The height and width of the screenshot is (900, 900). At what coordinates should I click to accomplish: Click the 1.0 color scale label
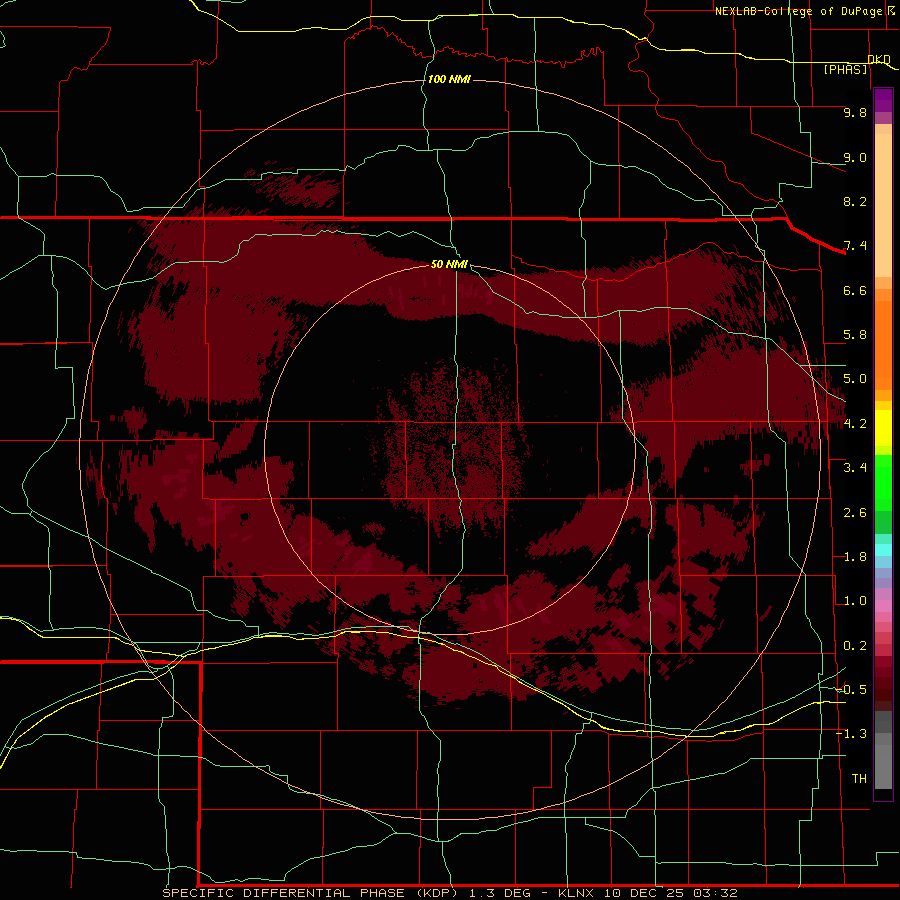pos(855,601)
